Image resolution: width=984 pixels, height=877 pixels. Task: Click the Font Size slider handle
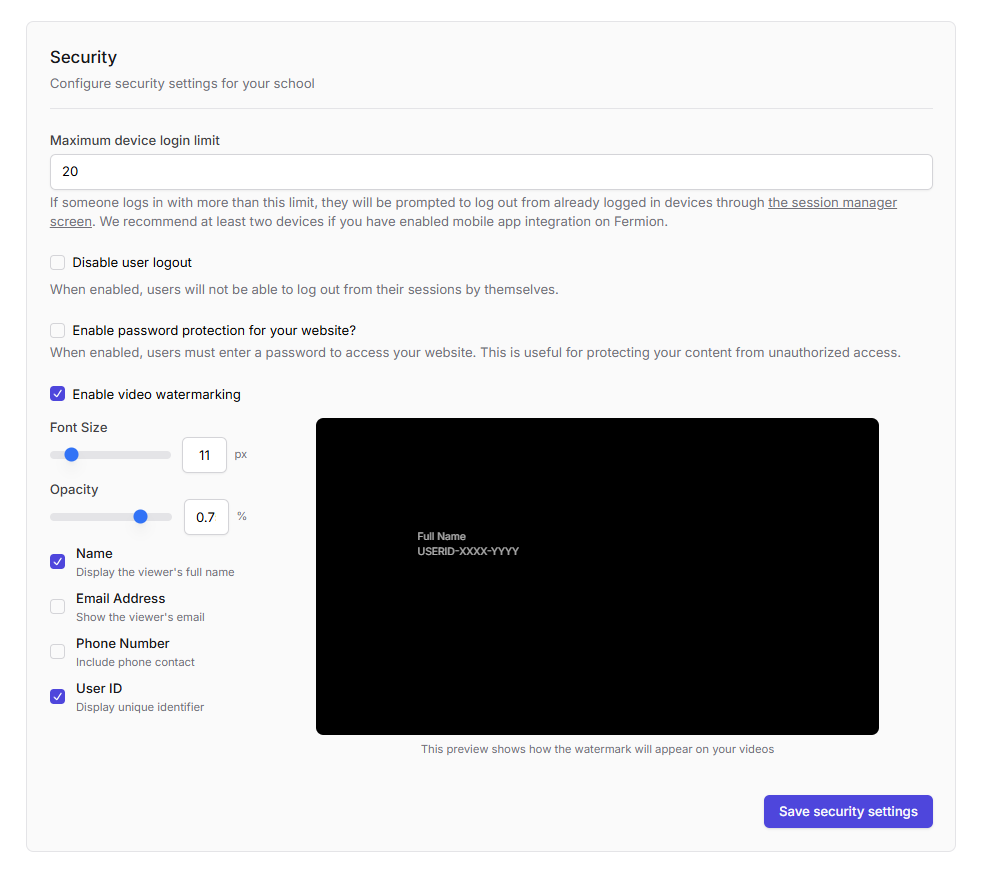71,454
